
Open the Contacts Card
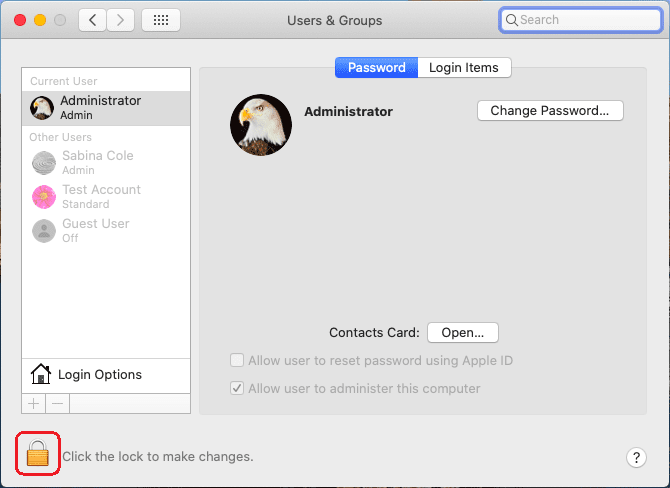(462, 333)
